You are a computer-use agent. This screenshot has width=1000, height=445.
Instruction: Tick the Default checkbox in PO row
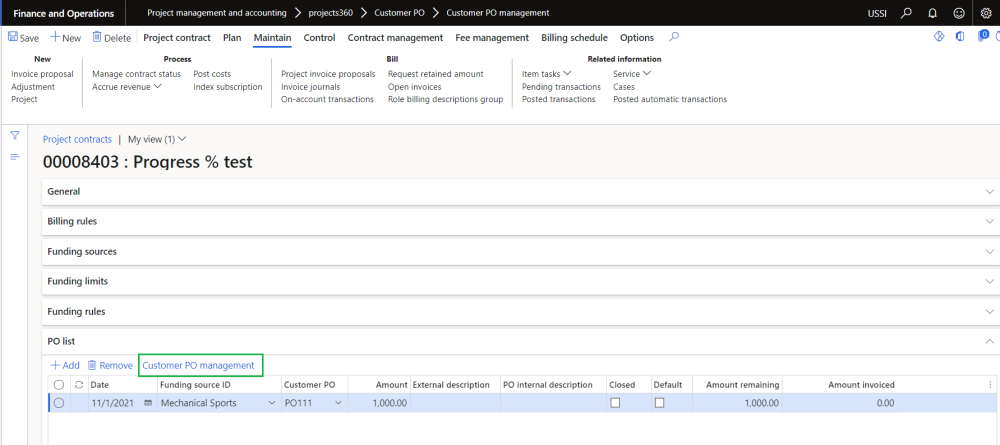(x=660, y=403)
